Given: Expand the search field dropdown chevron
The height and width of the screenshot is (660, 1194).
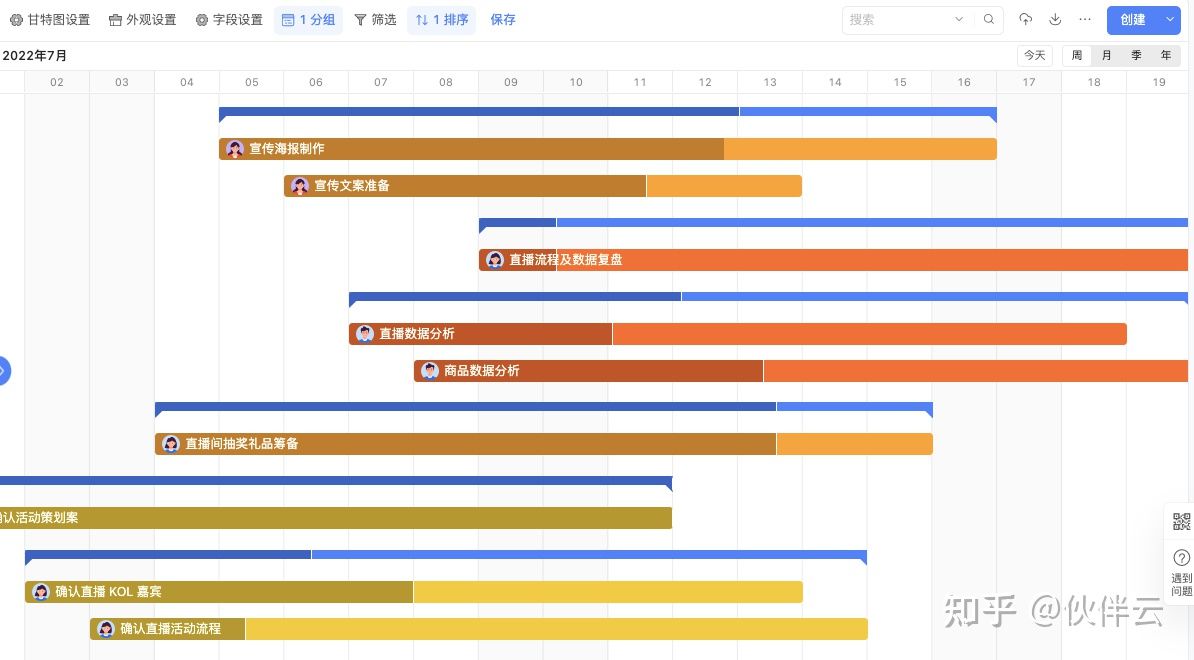Looking at the screenshot, I should click(x=959, y=20).
